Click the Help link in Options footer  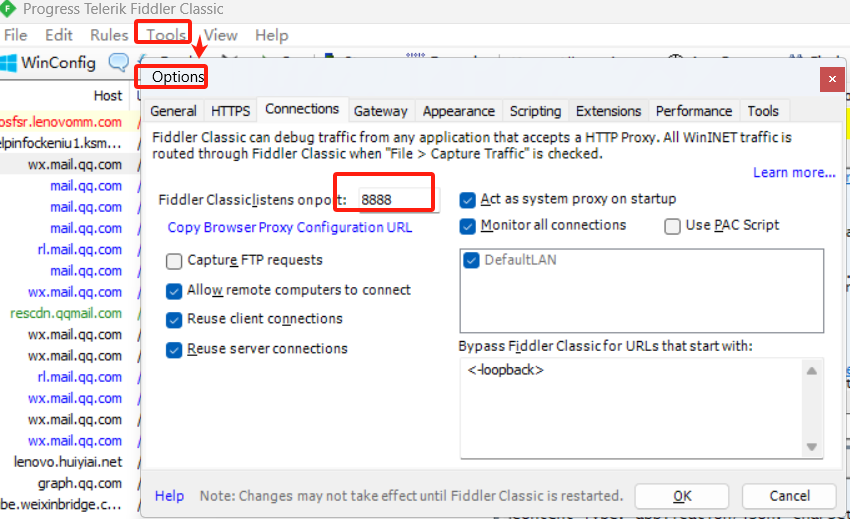point(169,496)
